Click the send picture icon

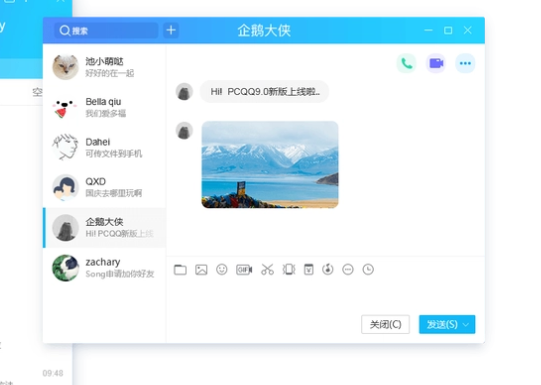coord(201,269)
